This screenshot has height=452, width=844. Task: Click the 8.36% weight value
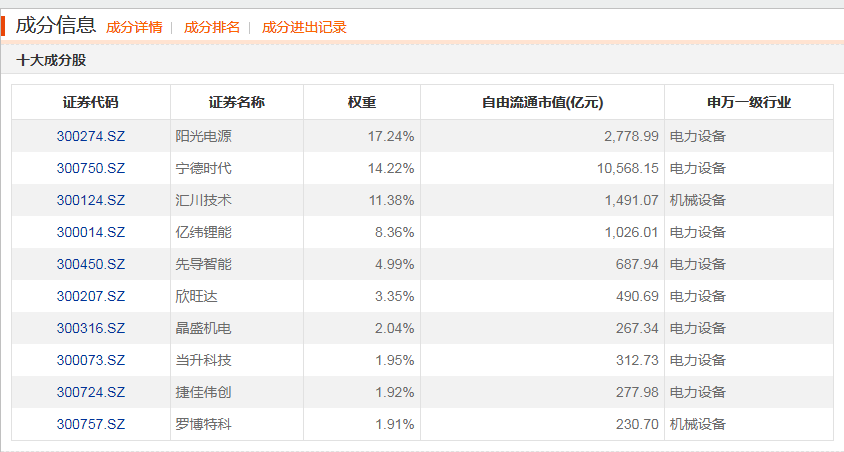pyautogui.click(x=395, y=232)
